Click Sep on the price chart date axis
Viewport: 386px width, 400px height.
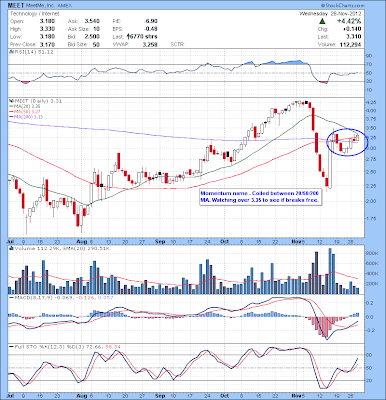(x=160, y=242)
